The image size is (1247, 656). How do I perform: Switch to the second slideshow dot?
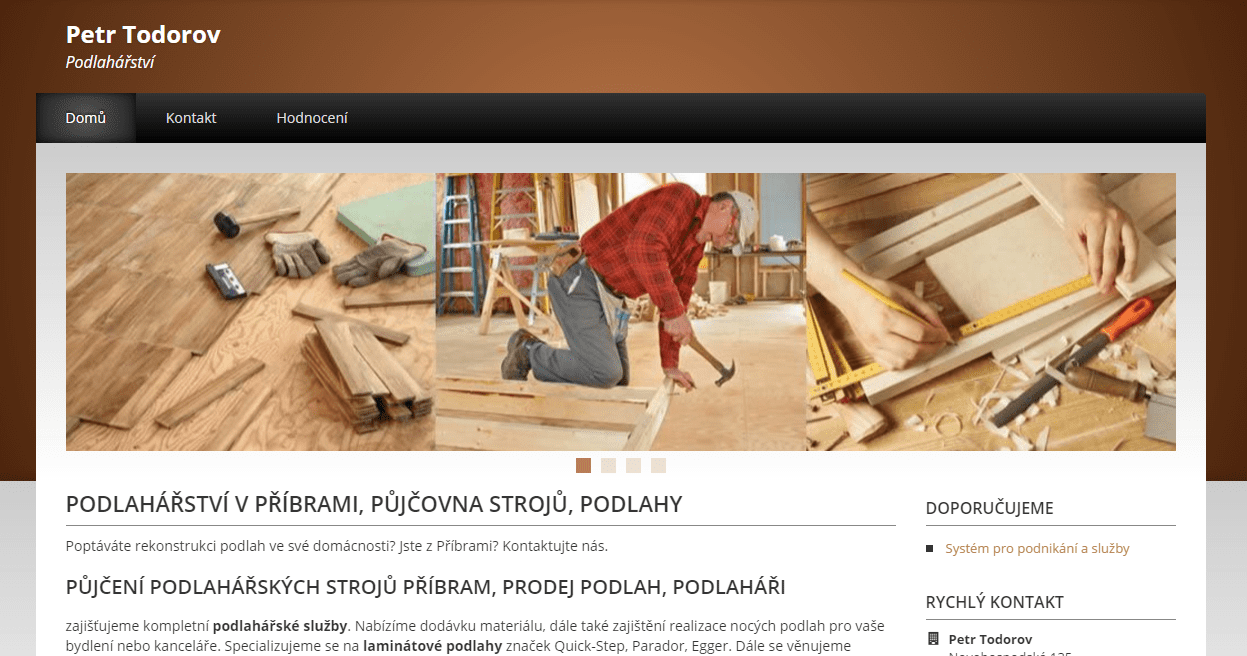click(x=608, y=465)
